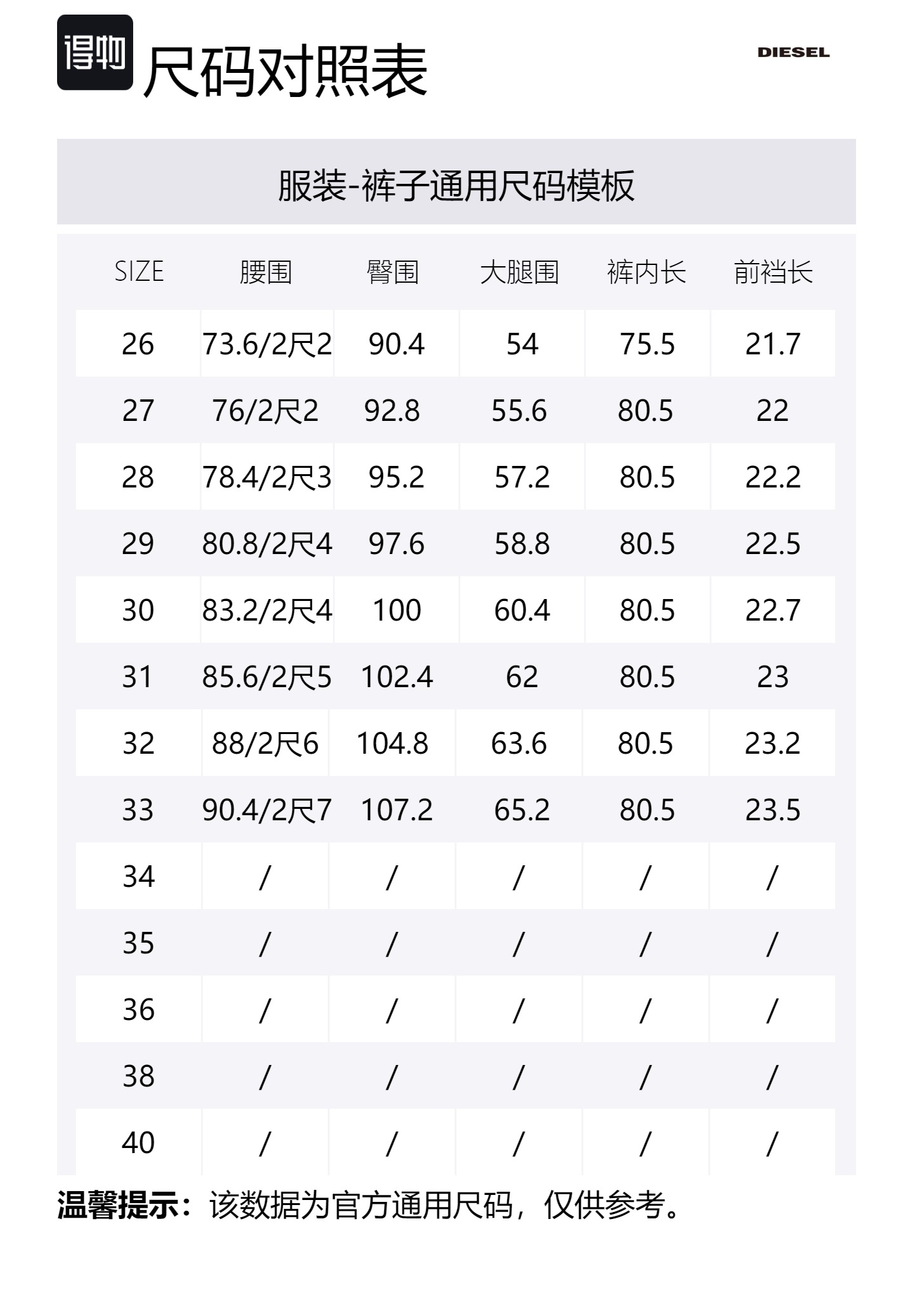915x1316 pixels.
Task: Click the 裤内长 column header
Action: (646, 272)
